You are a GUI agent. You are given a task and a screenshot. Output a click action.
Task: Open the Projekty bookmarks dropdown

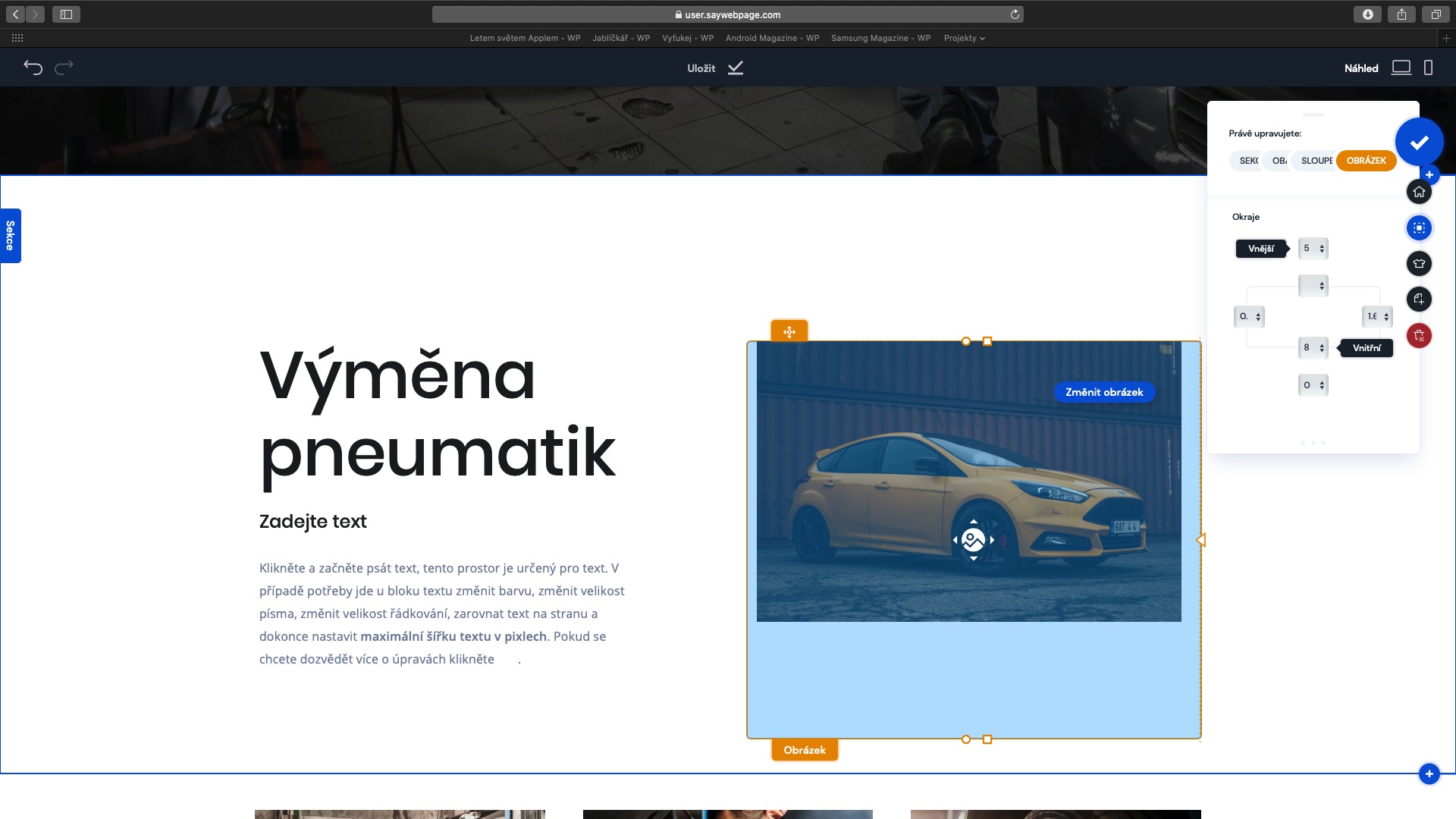pos(964,38)
